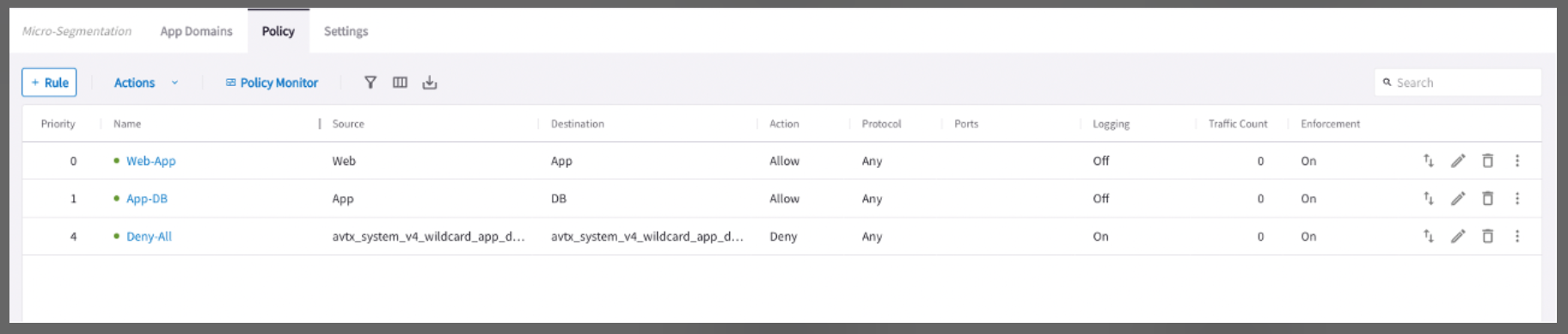Screen dimensions: 1568x334
Task: Click Logging On value in Deny-All row
Action: point(1100,236)
